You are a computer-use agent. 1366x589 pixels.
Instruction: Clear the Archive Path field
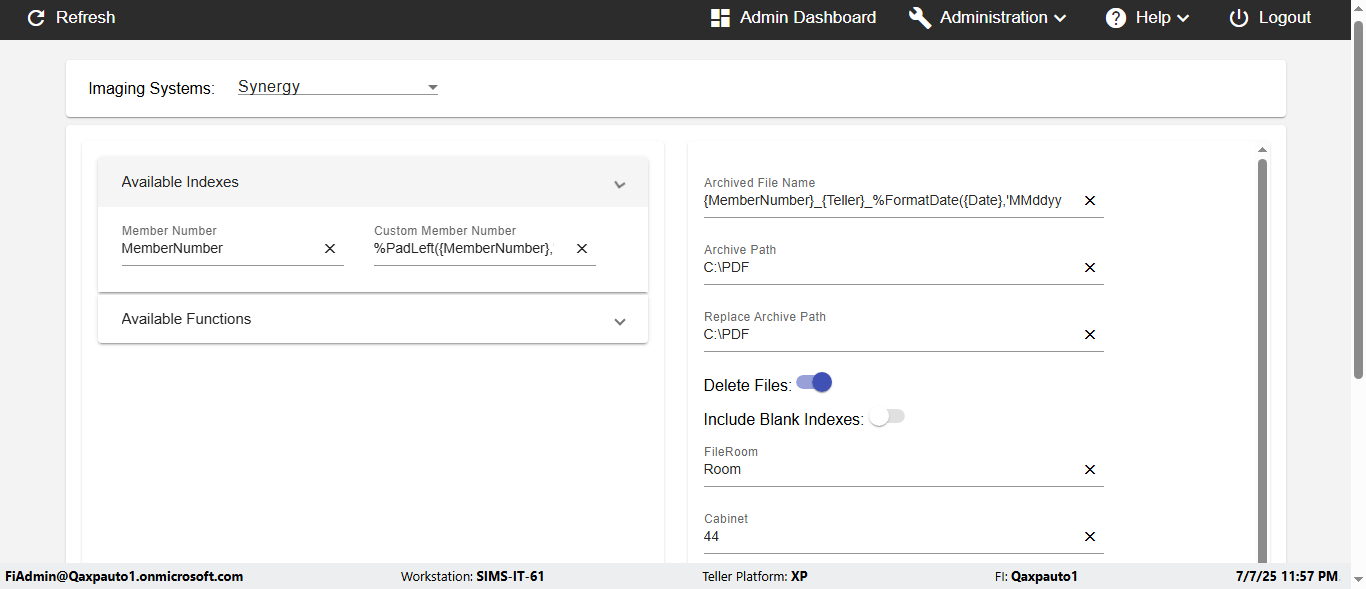click(1090, 268)
